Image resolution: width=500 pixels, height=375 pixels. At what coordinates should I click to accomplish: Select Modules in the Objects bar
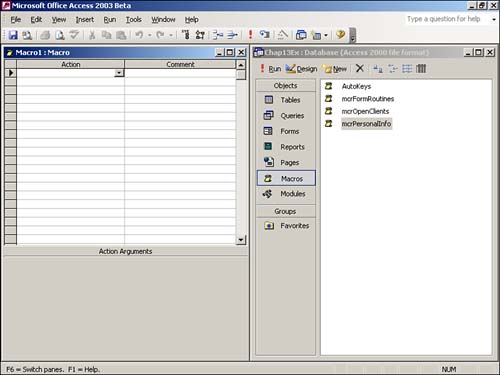286,194
